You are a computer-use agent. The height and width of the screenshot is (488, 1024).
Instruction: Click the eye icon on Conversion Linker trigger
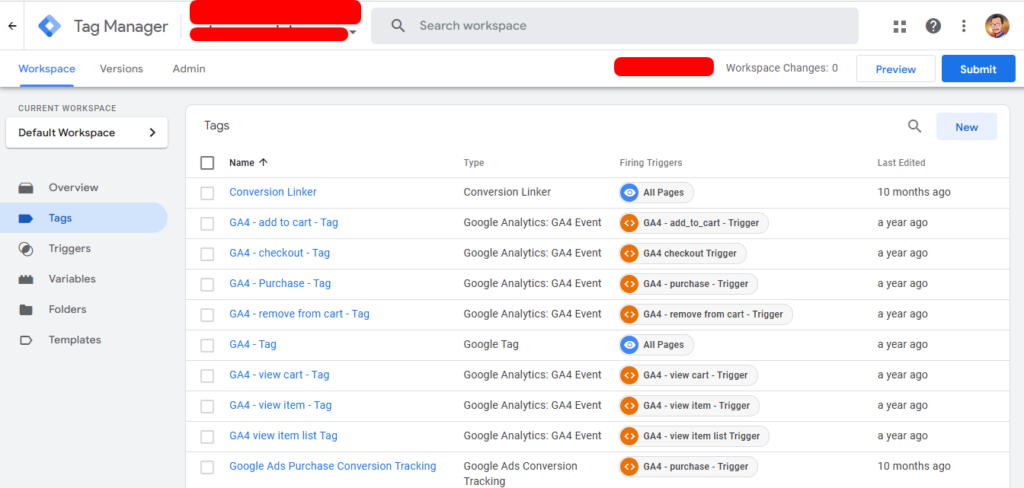coord(630,193)
